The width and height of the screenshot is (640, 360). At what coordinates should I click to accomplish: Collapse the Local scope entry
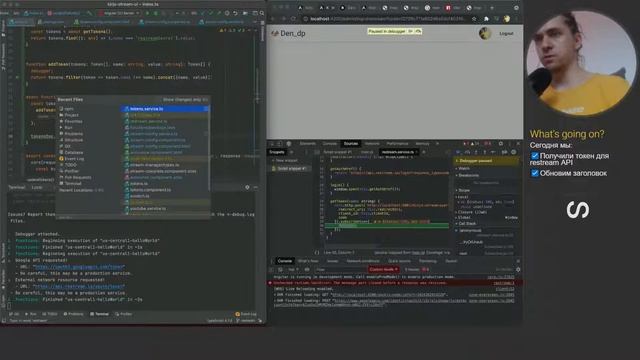[x=462, y=197]
